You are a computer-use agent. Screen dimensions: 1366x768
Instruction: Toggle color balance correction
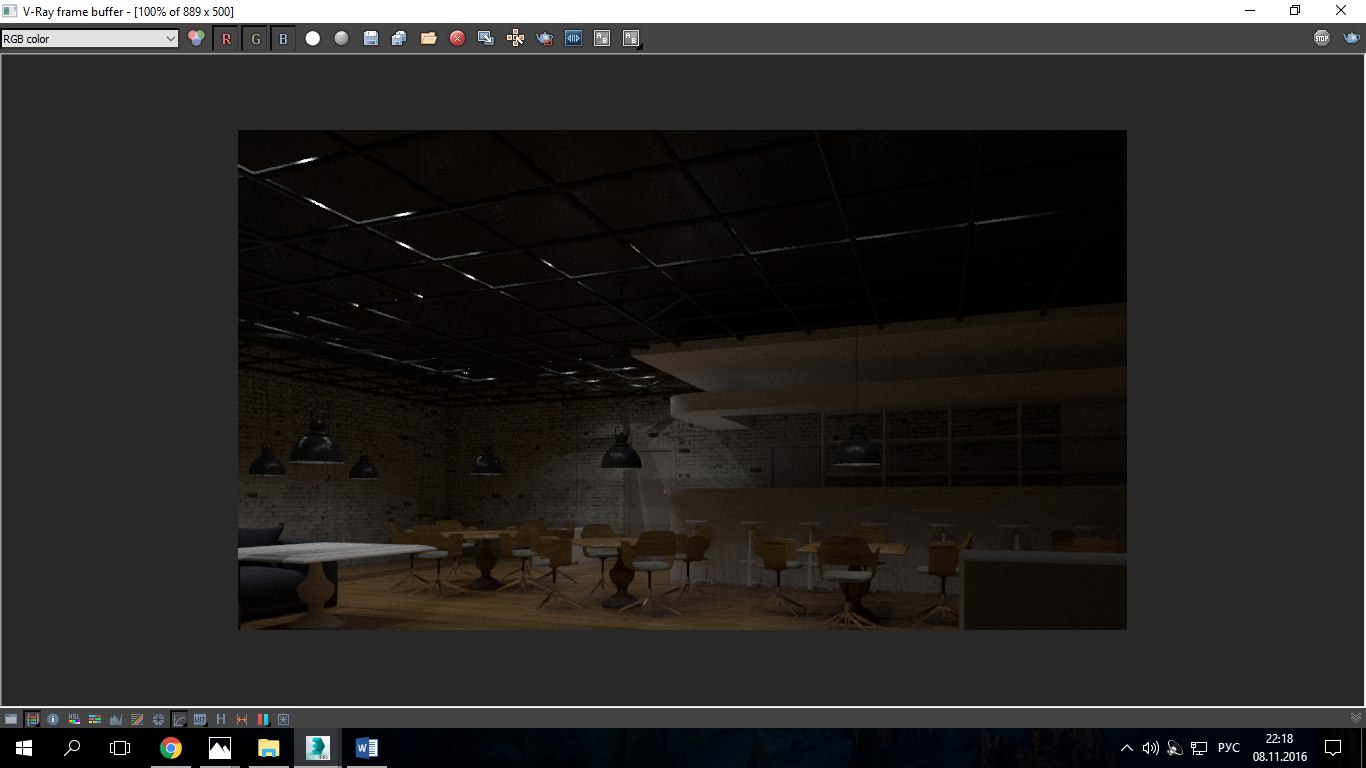click(x=95, y=719)
